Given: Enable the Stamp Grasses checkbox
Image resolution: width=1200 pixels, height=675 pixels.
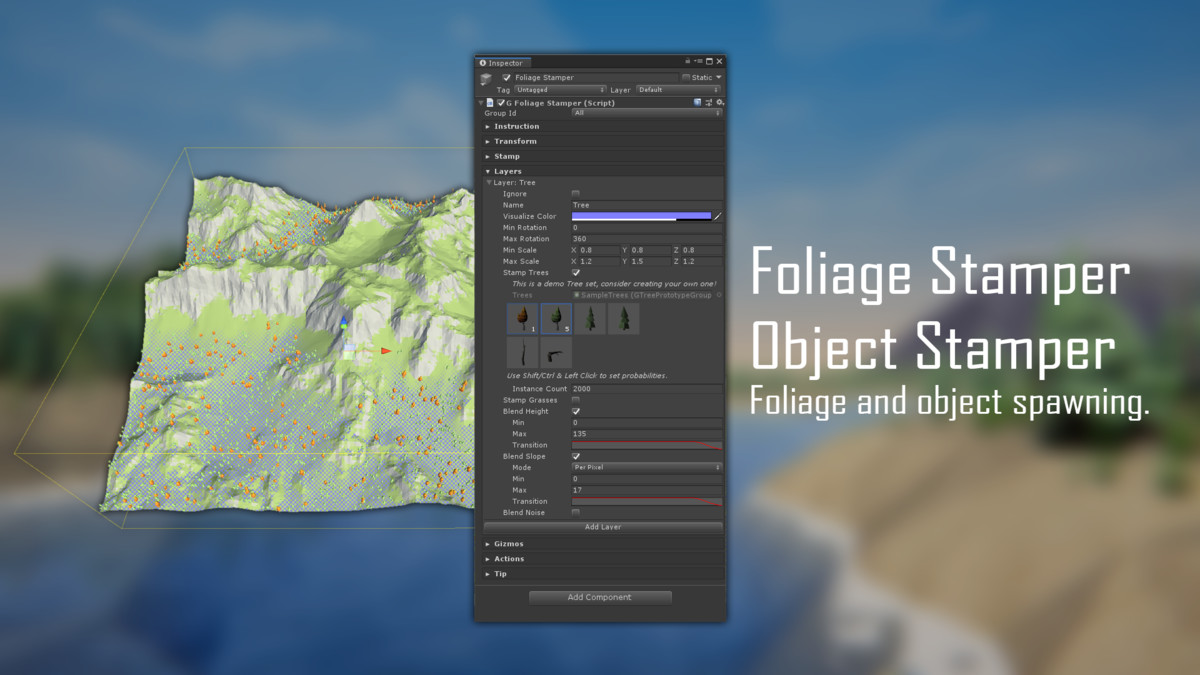Looking at the screenshot, I should click(575, 400).
